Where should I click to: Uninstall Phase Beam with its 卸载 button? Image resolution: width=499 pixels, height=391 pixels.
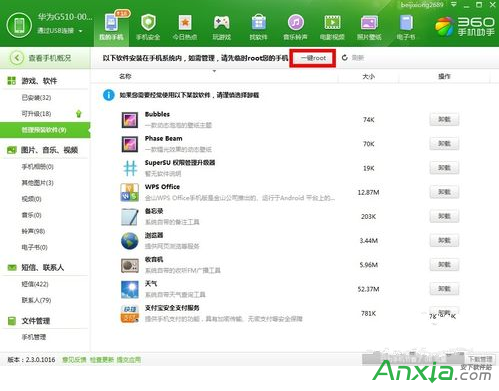(x=444, y=144)
